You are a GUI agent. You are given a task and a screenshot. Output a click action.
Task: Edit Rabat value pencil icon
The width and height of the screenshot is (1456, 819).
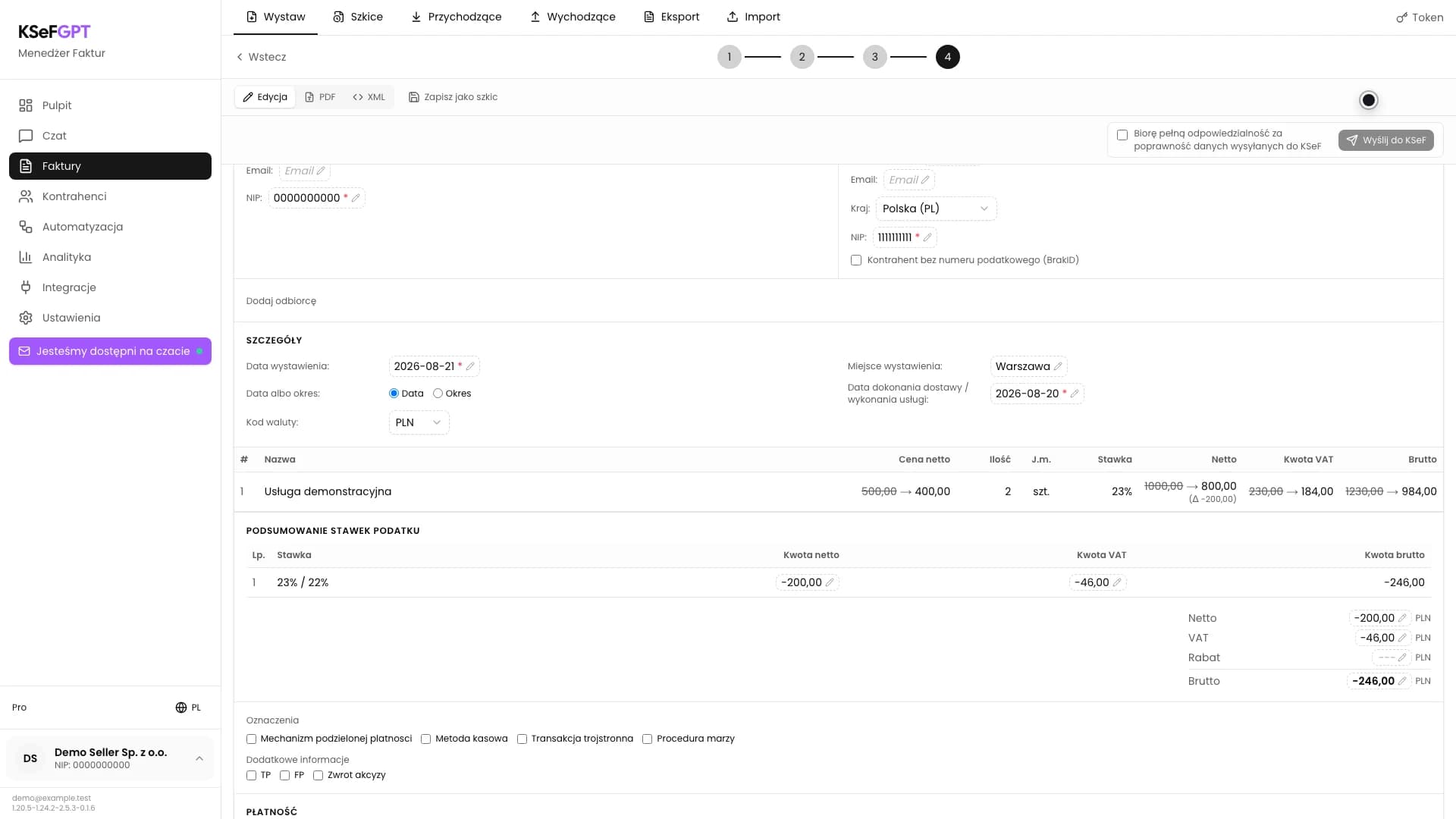click(x=1402, y=657)
